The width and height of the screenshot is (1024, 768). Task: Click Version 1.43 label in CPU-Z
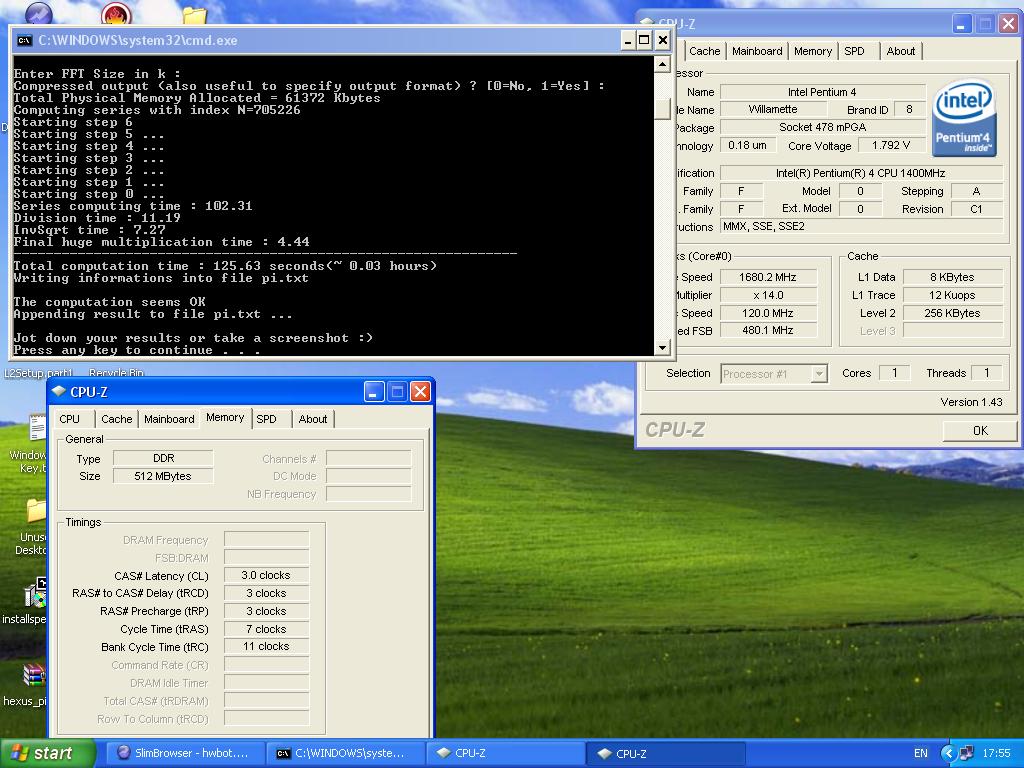click(971, 402)
